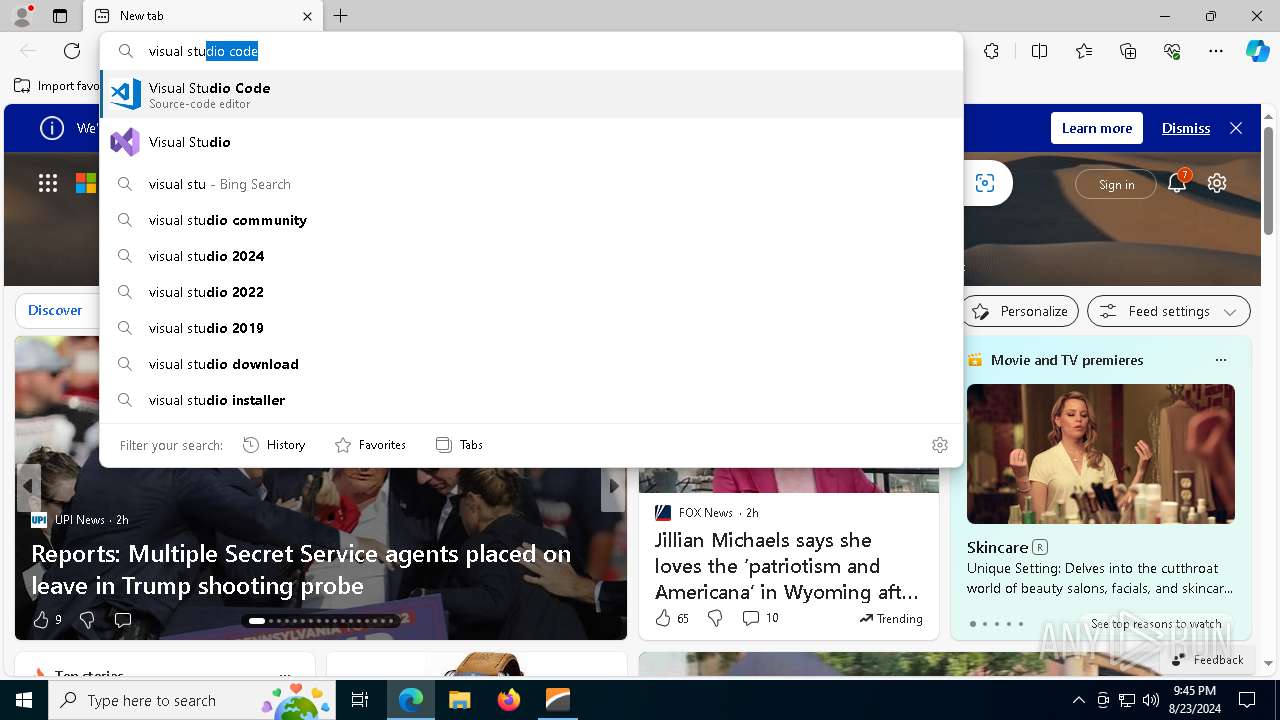
Task: Open the browser profile icon
Action: point(21,16)
